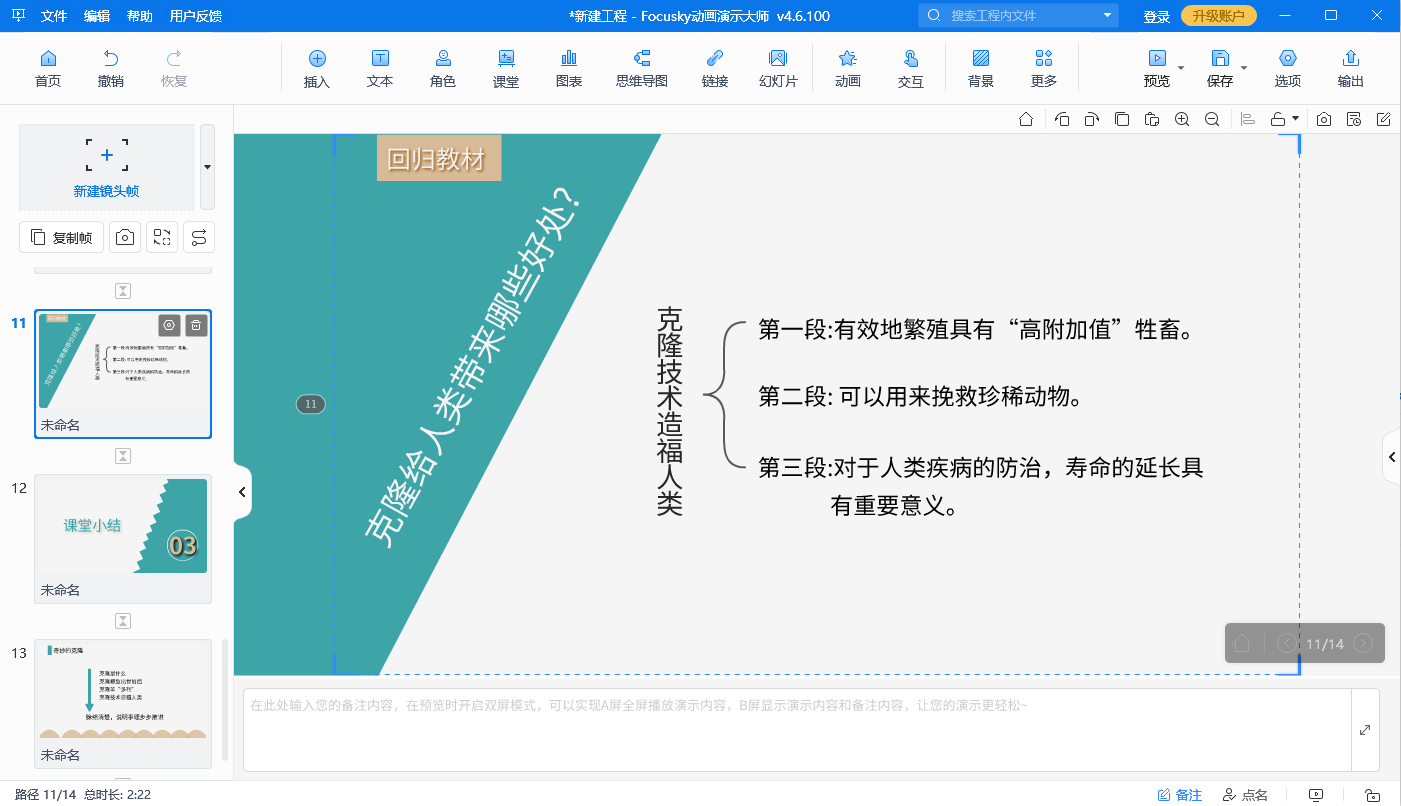This screenshot has width=1401, height=806.
Task: Take a canvas screenshot with camera icon
Action: (x=1324, y=119)
